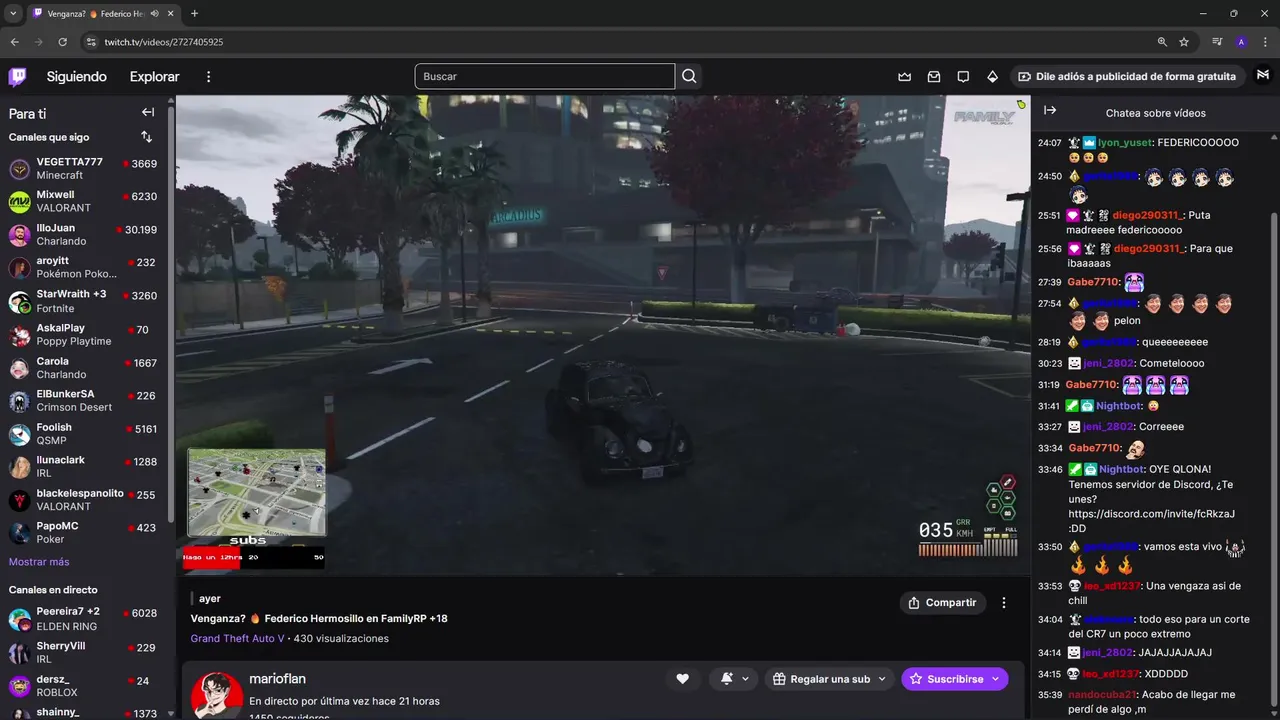The height and width of the screenshot is (720, 1280).
Task: Open Chrome three-dot menu
Action: [x=1264, y=42]
